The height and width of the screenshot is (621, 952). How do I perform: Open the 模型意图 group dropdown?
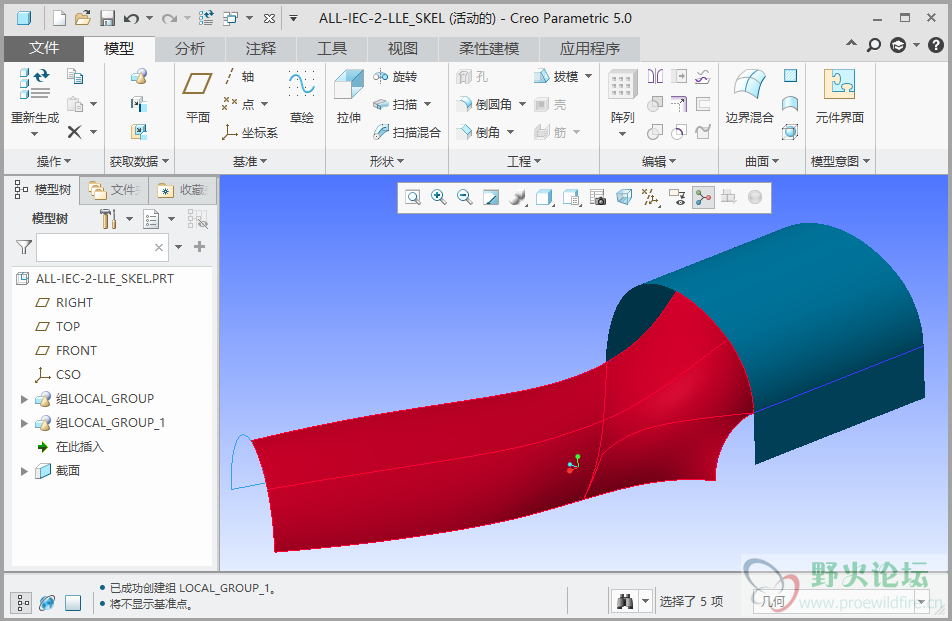(840, 161)
